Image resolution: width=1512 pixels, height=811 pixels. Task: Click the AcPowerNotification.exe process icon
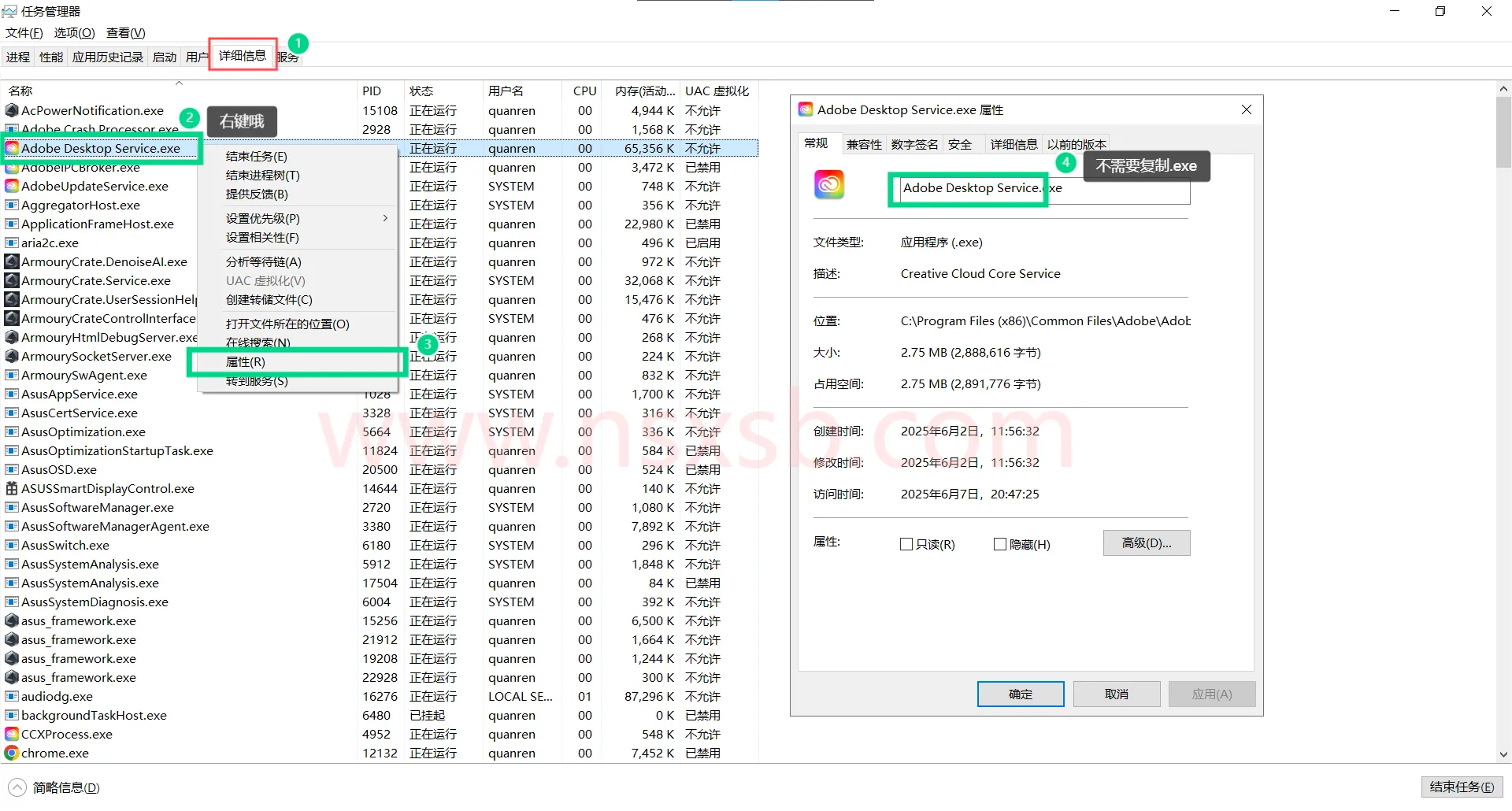click(x=12, y=111)
